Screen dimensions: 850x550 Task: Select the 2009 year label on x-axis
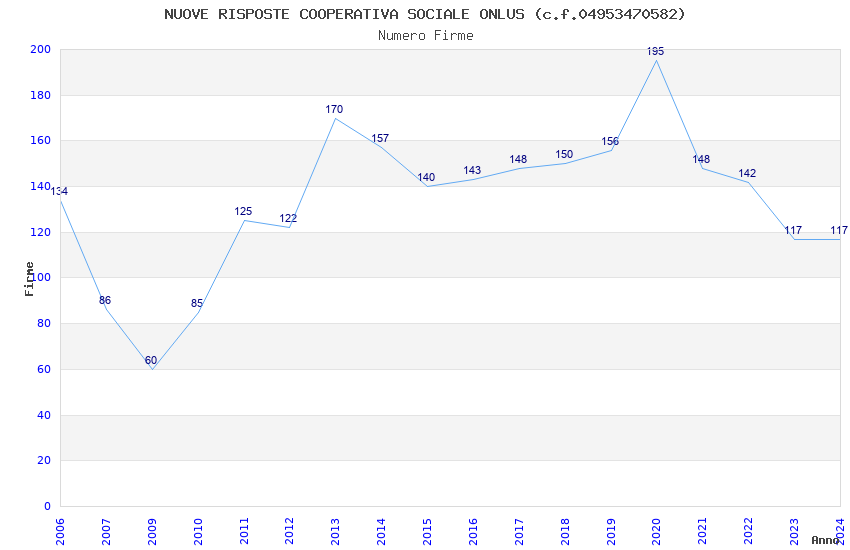pyautogui.click(x=152, y=532)
